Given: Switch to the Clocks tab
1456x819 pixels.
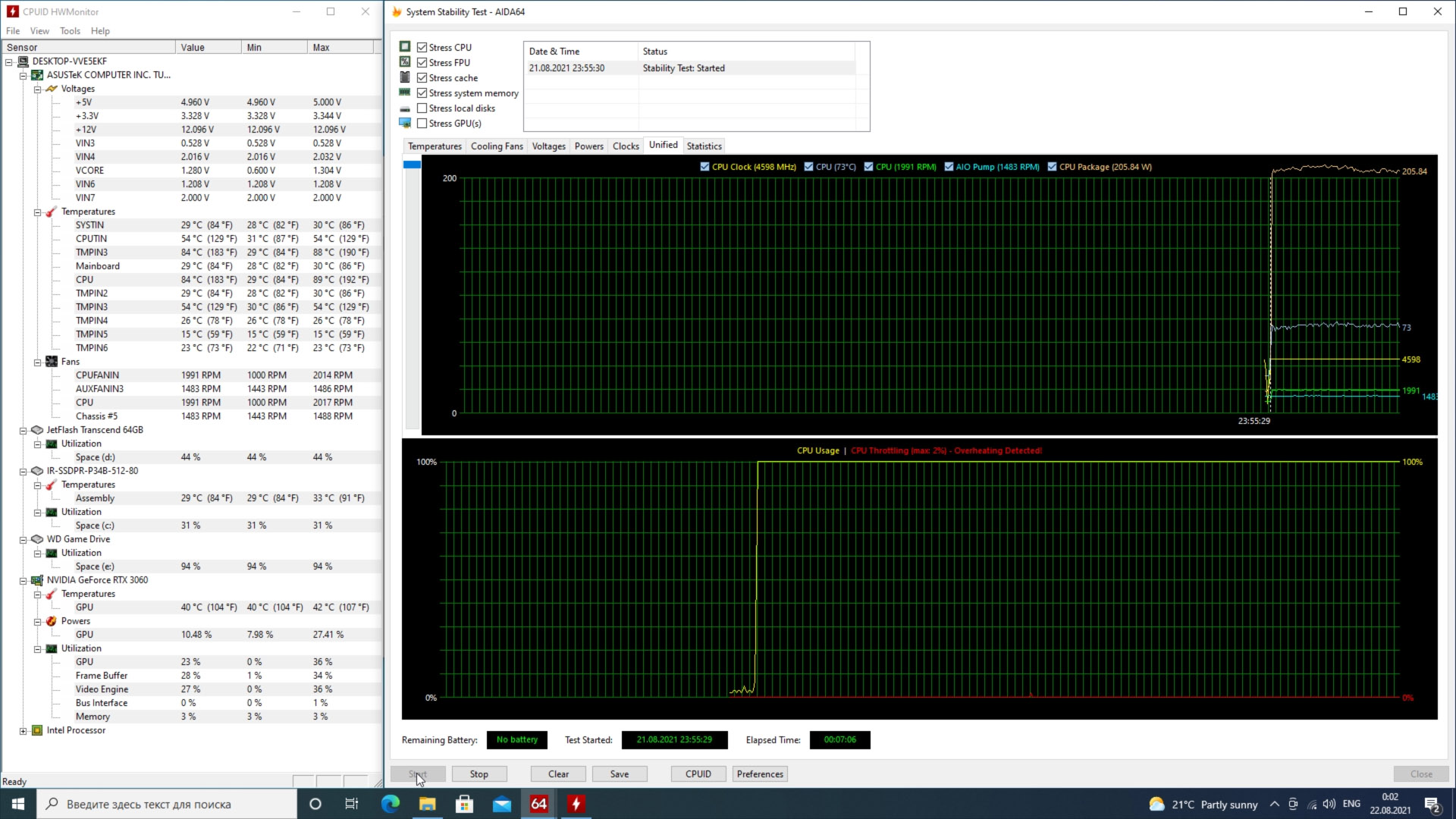Looking at the screenshot, I should [x=626, y=146].
